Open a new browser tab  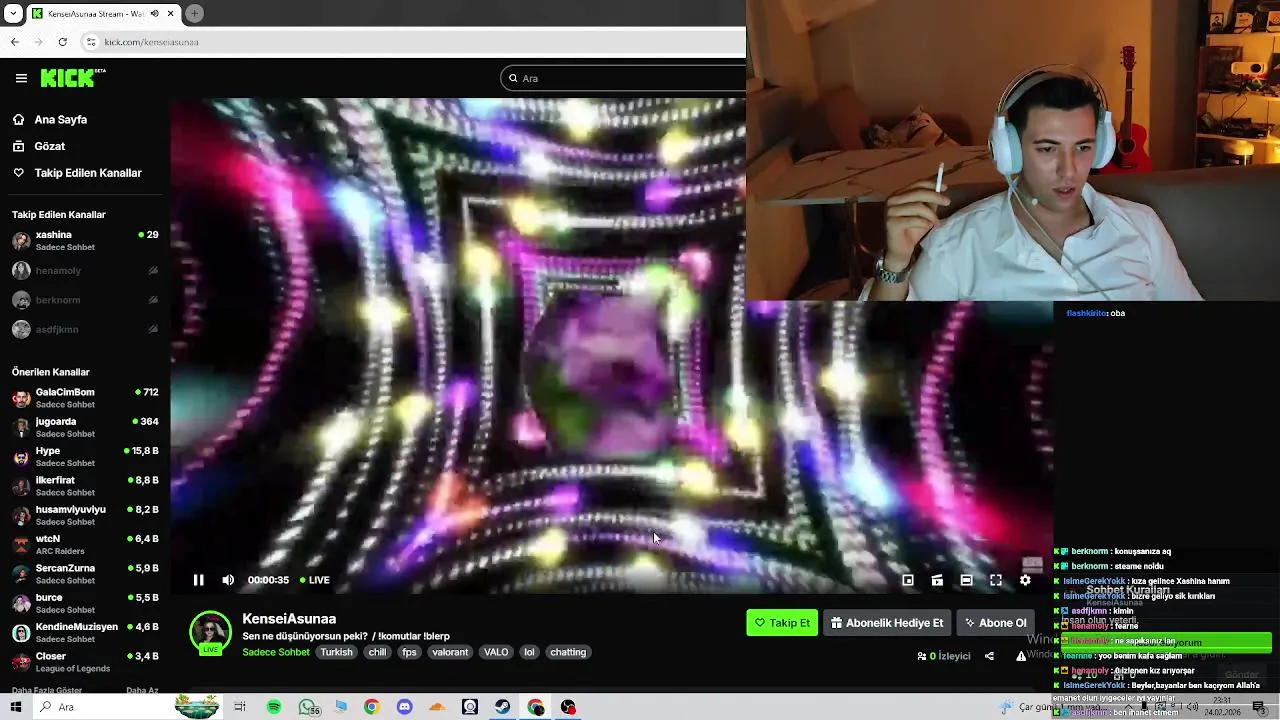(194, 13)
